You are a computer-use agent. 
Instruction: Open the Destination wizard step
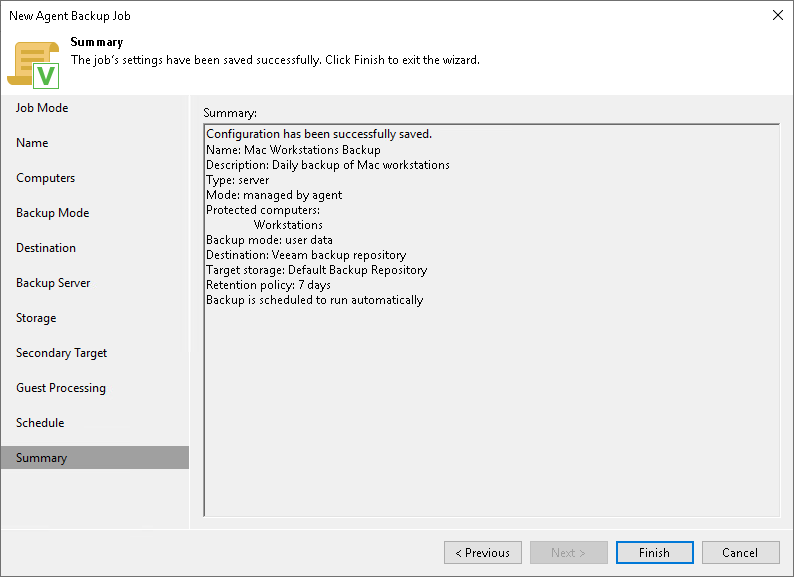pos(46,248)
